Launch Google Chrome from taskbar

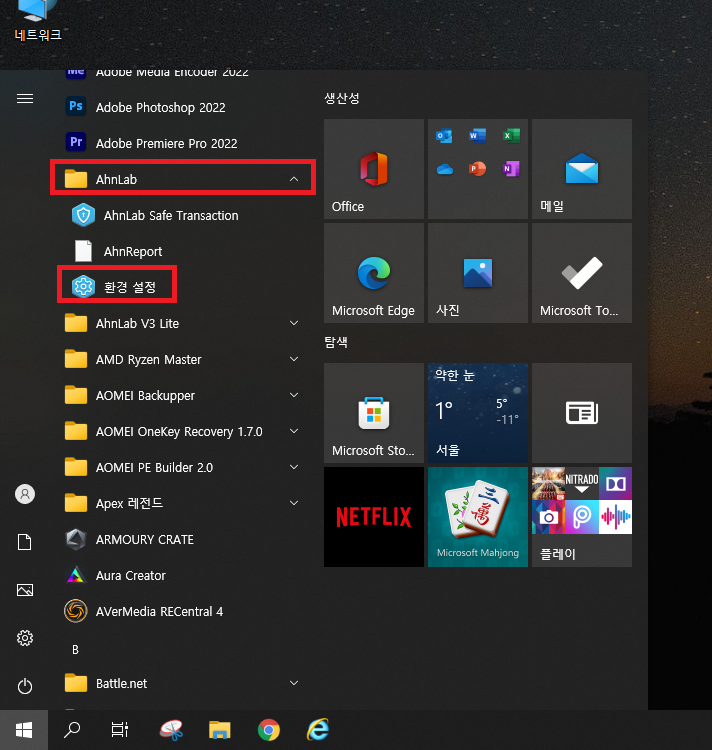pos(269,730)
